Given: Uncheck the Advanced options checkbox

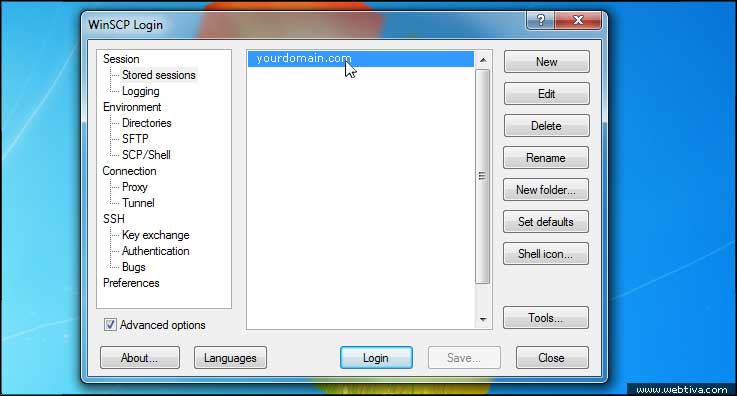Looking at the screenshot, I should pos(110,325).
